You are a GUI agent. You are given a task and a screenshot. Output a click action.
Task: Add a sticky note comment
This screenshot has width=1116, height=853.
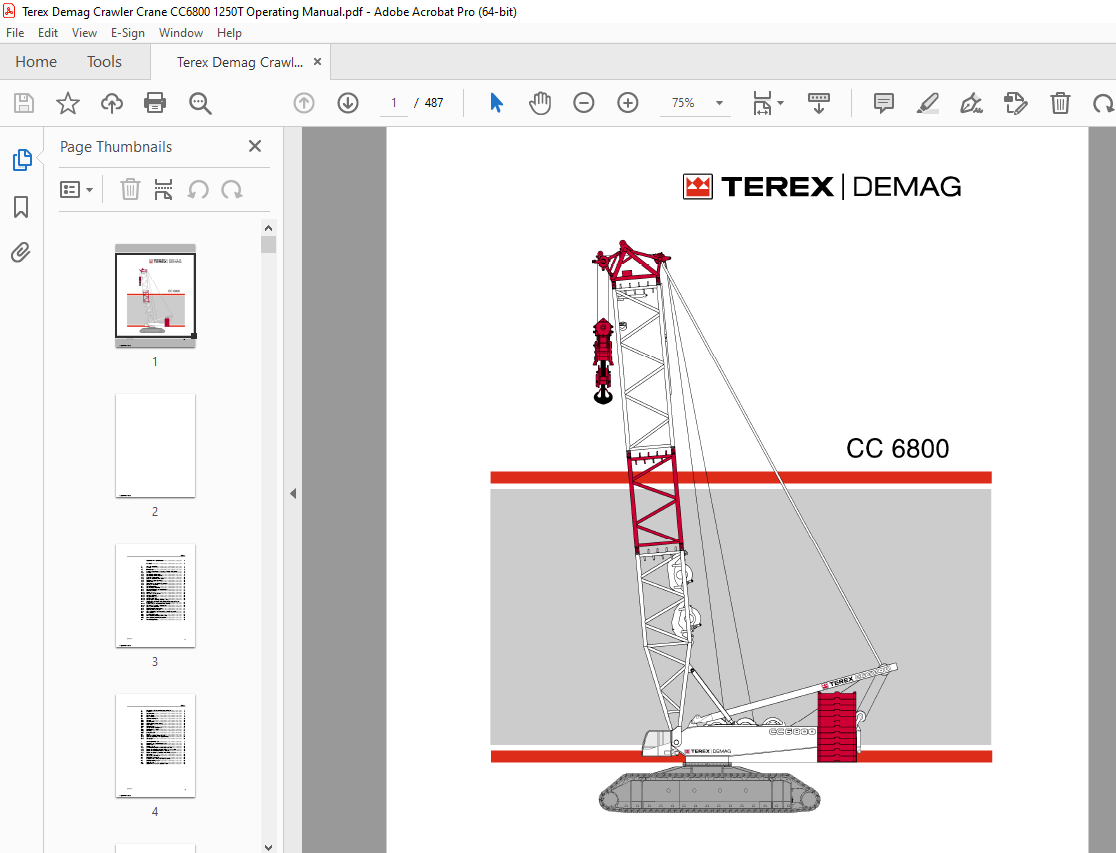[x=883, y=103]
